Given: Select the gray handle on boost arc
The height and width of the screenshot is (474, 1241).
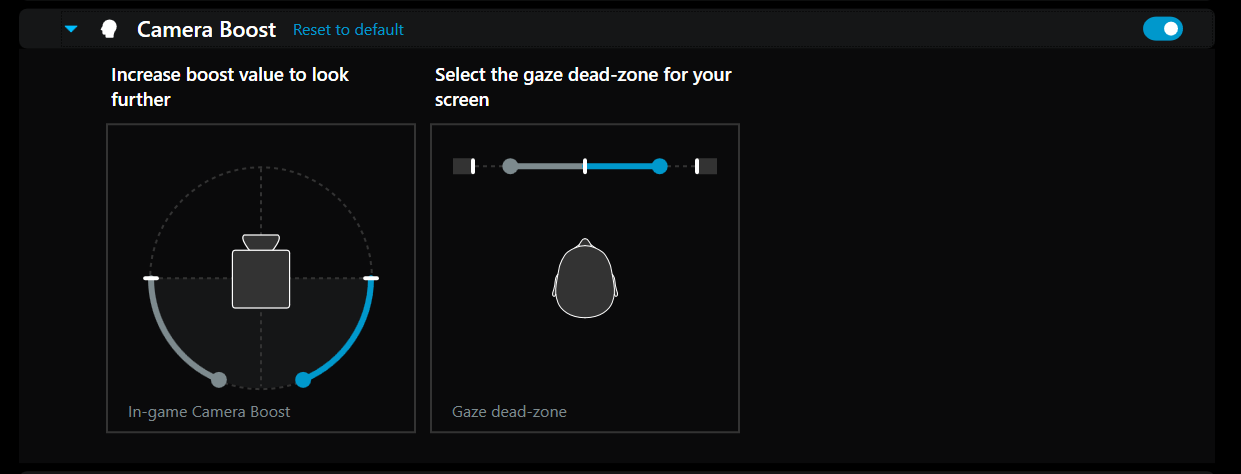Looking at the screenshot, I should tap(219, 379).
